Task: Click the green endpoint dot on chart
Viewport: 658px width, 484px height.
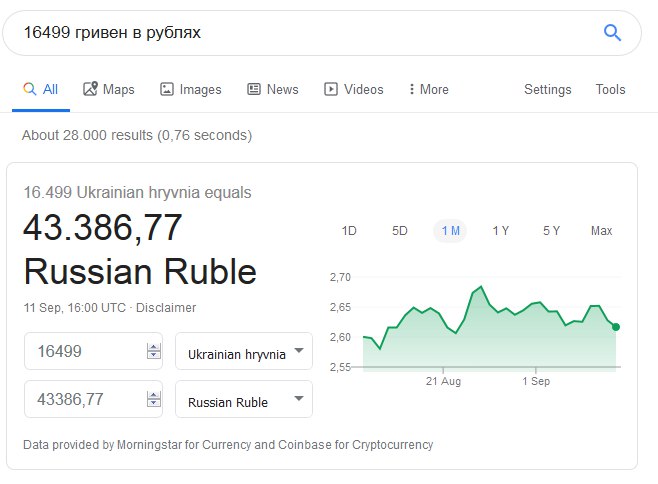Action: [x=616, y=327]
